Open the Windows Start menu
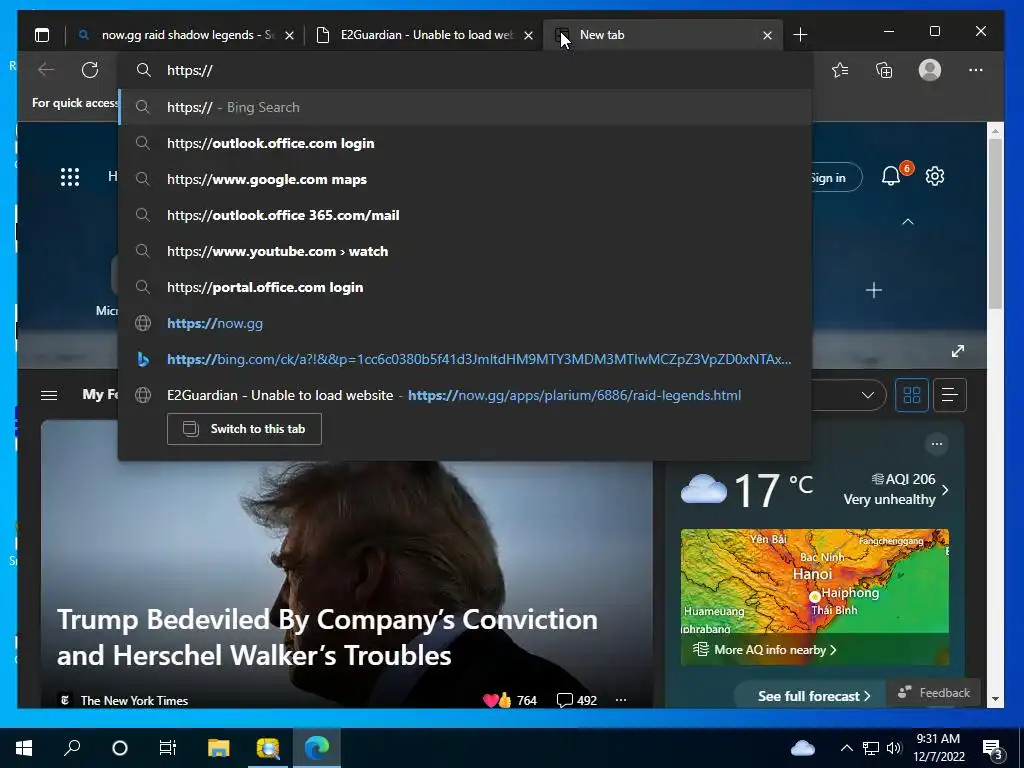The width and height of the screenshot is (1024, 768). (x=24, y=748)
